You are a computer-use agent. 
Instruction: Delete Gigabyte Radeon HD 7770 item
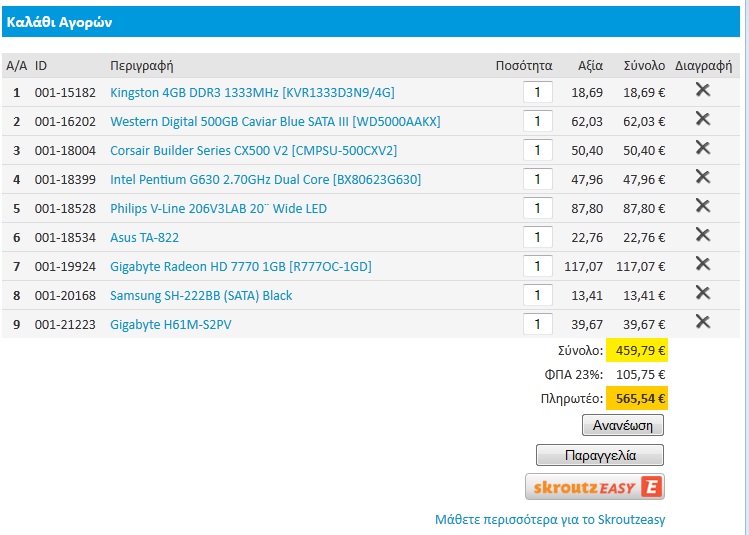click(x=703, y=264)
